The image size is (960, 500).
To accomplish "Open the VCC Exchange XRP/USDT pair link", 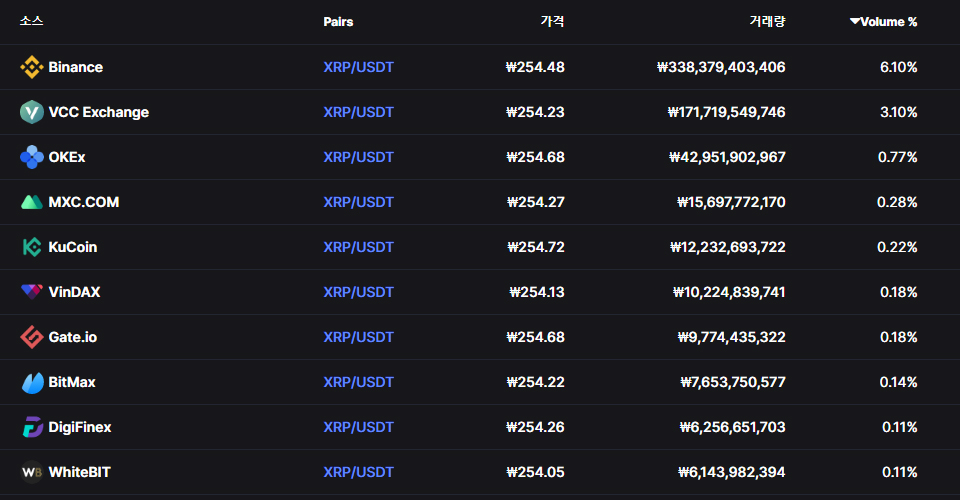I will 358,112.
